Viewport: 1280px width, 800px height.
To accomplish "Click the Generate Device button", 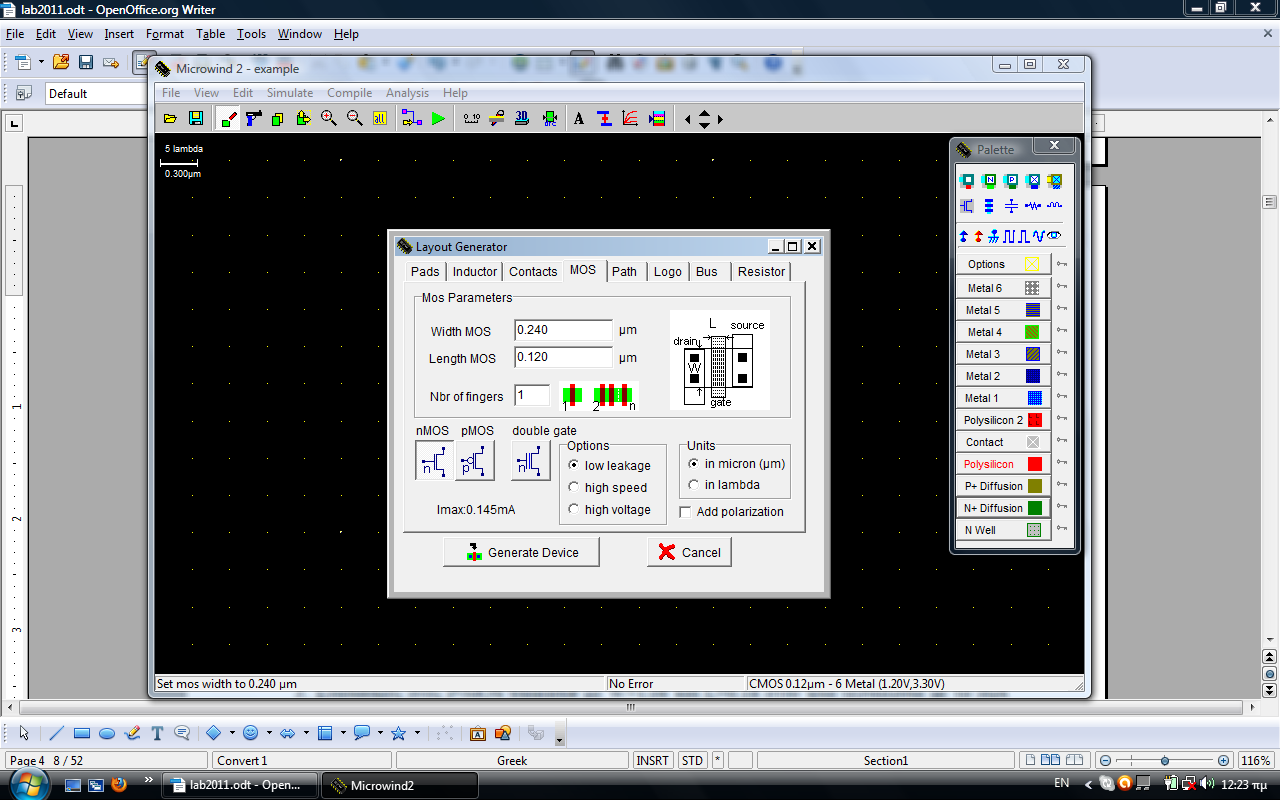I will click(522, 552).
